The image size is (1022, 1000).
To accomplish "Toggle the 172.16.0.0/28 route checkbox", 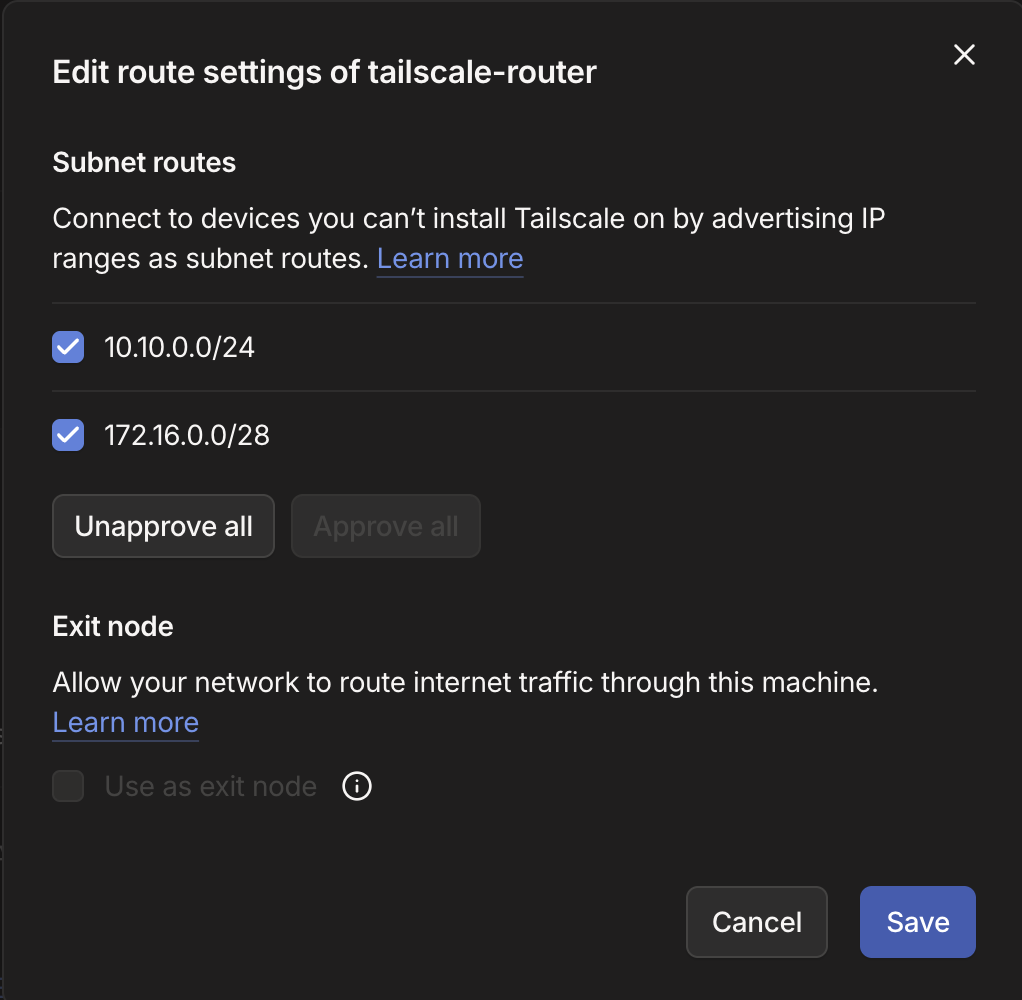I will point(68,435).
